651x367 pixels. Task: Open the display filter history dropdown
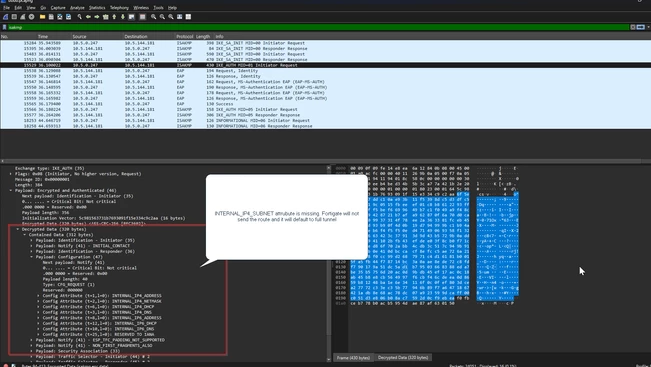point(648,27)
